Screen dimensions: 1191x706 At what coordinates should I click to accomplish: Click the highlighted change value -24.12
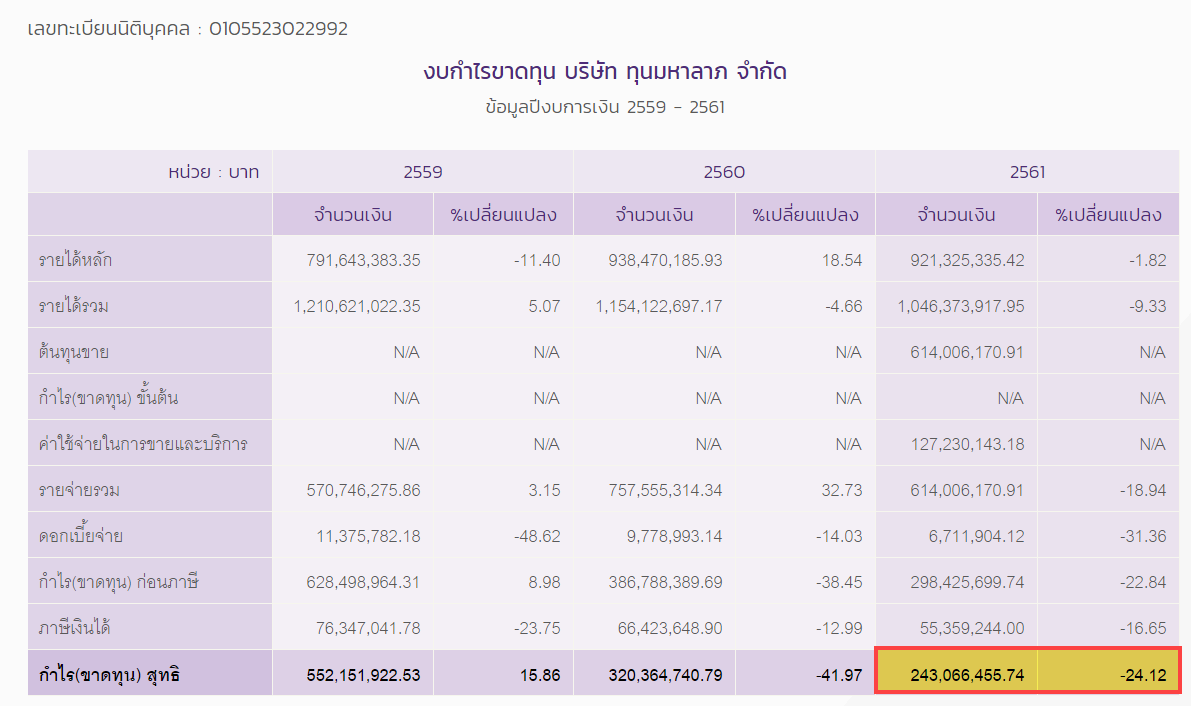point(1143,675)
